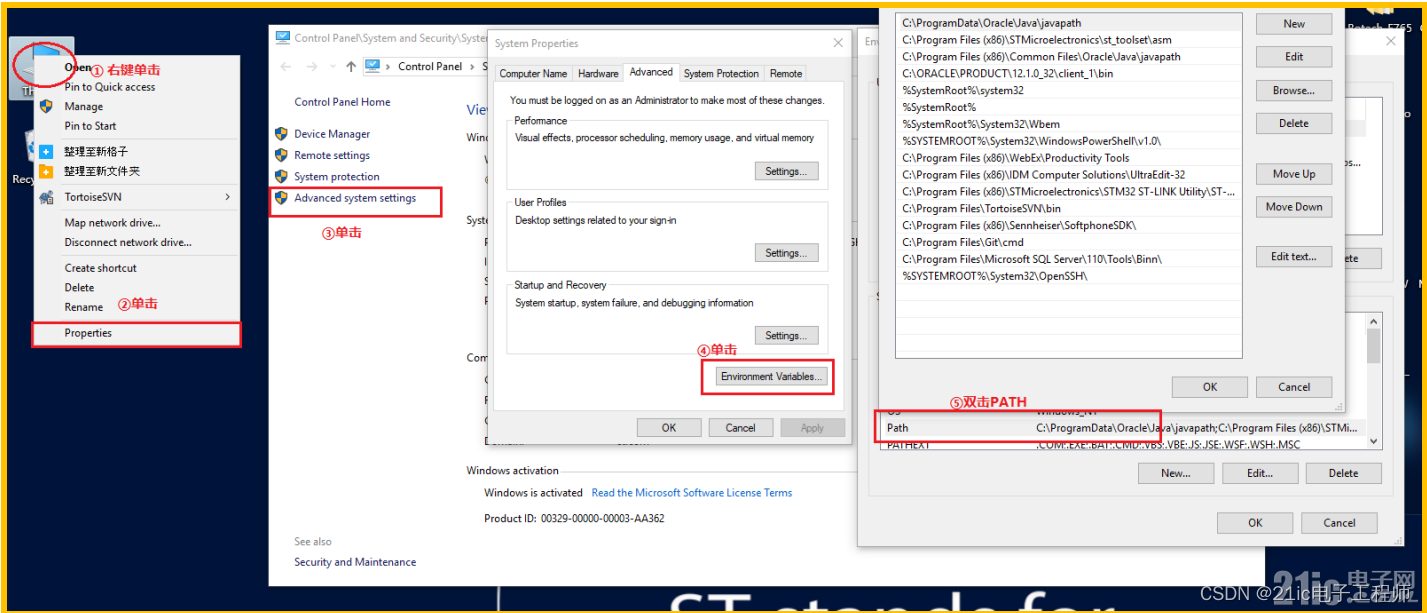Image resolution: width=1427 pixels, height=613 pixels.
Task: Open the Remote tab
Action: (x=786, y=73)
